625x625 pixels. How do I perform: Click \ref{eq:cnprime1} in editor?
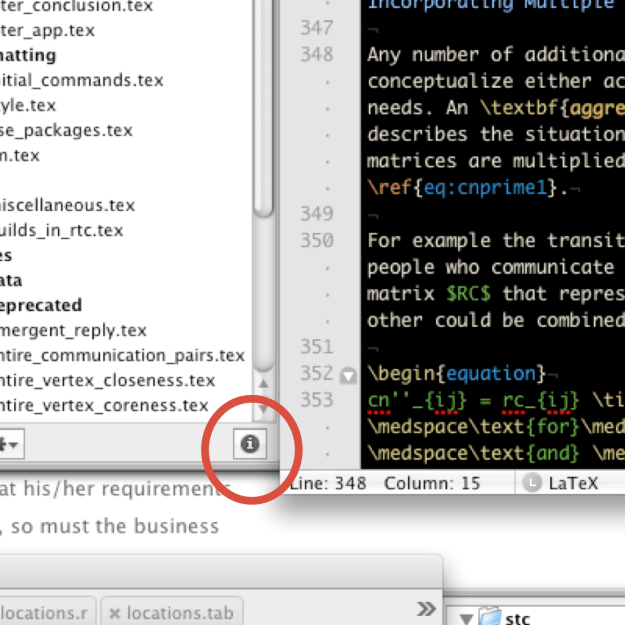point(462,187)
